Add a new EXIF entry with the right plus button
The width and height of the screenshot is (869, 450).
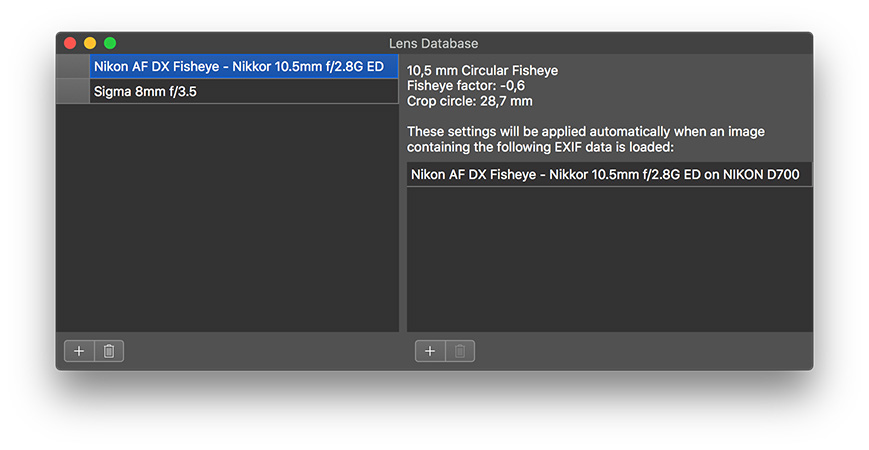click(430, 351)
